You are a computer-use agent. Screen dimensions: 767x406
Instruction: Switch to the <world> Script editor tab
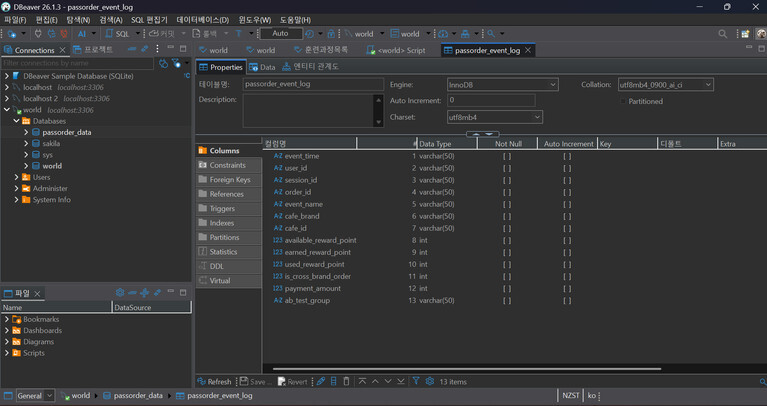pyautogui.click(x=396, y=50)
